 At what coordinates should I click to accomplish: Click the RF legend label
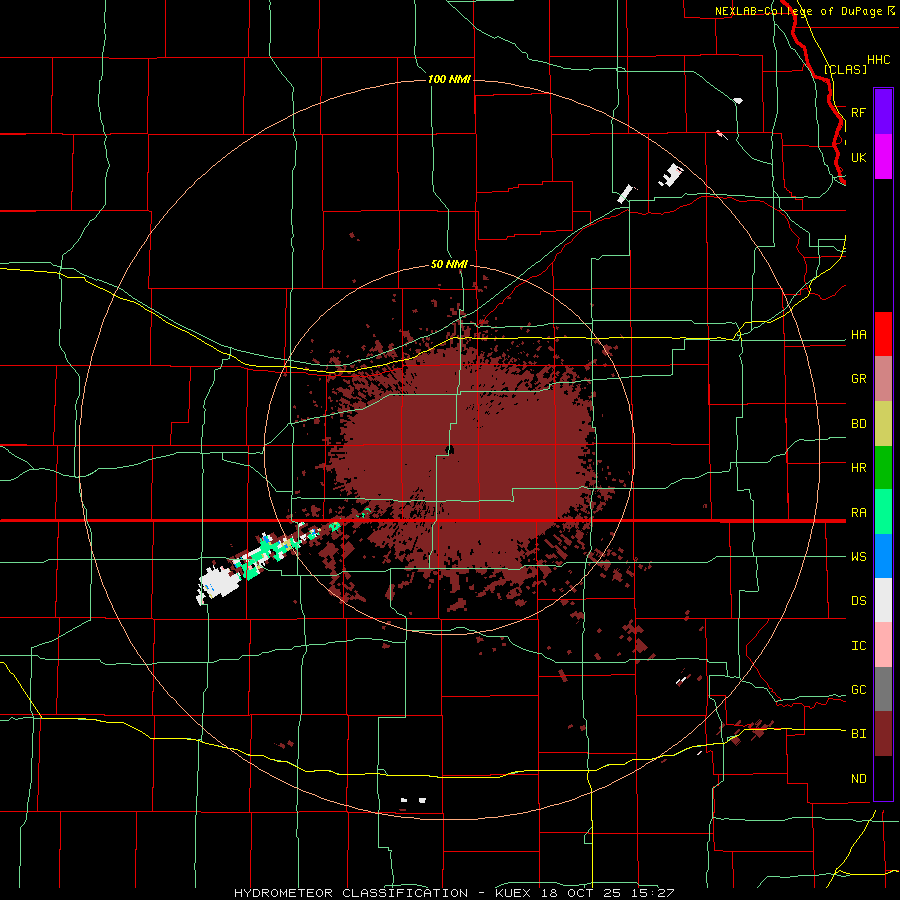[858, 112]
